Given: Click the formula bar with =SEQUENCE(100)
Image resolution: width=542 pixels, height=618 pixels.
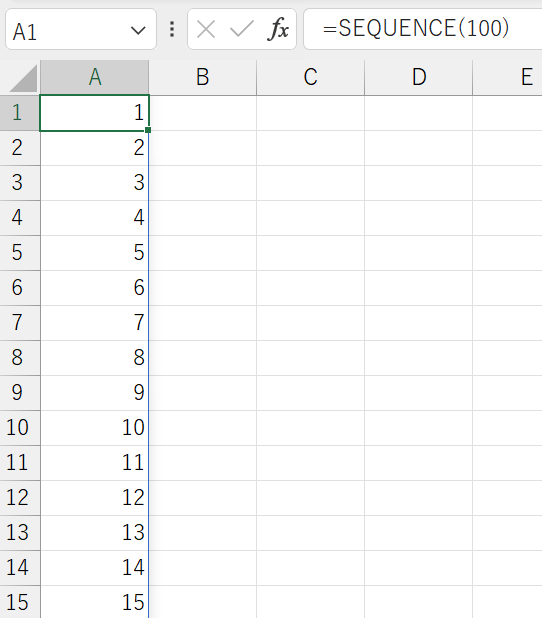Looking at the screenshot, I should point(423,30).
